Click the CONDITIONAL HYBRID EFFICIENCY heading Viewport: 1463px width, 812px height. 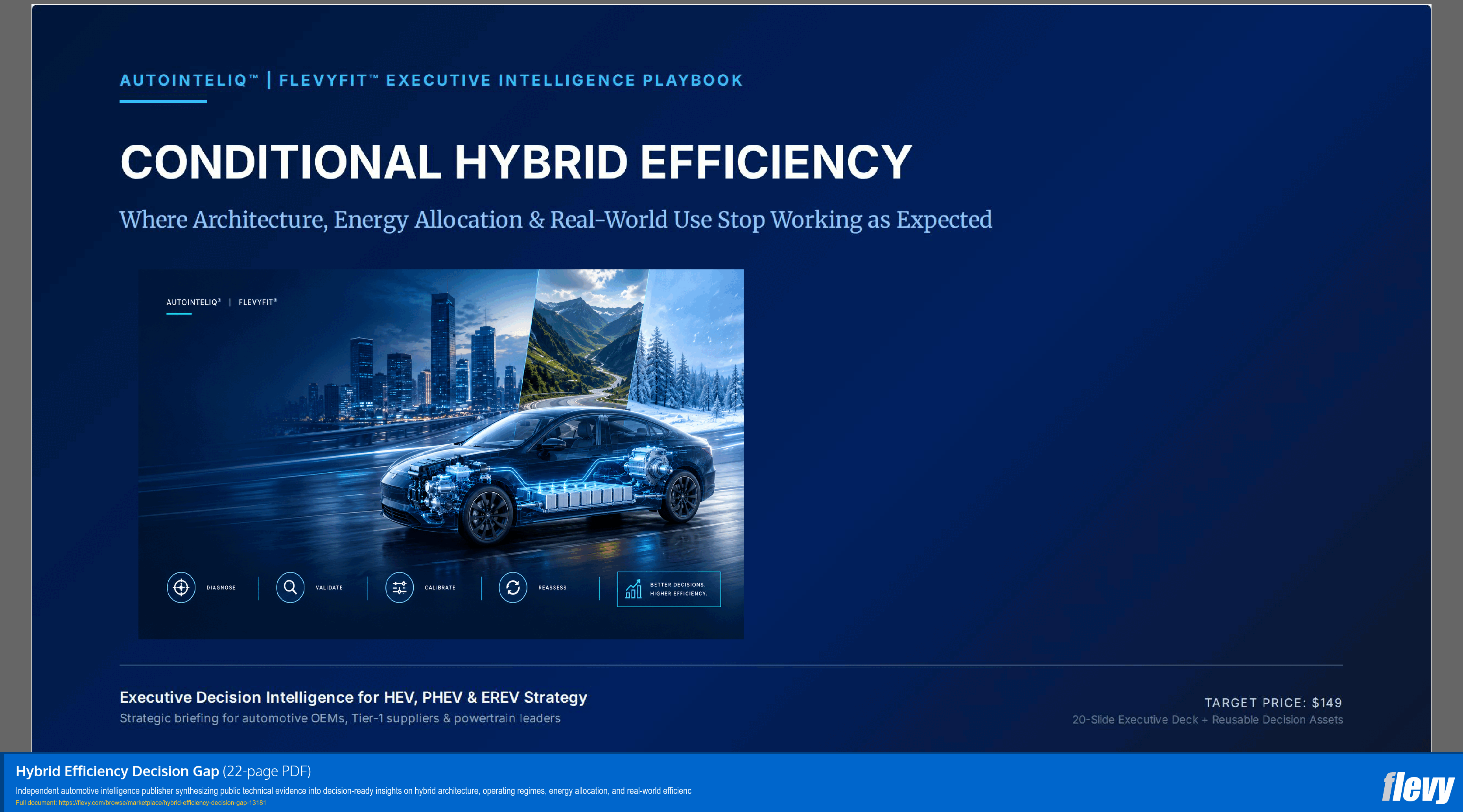pyautogui.click(x=516, y=162)
